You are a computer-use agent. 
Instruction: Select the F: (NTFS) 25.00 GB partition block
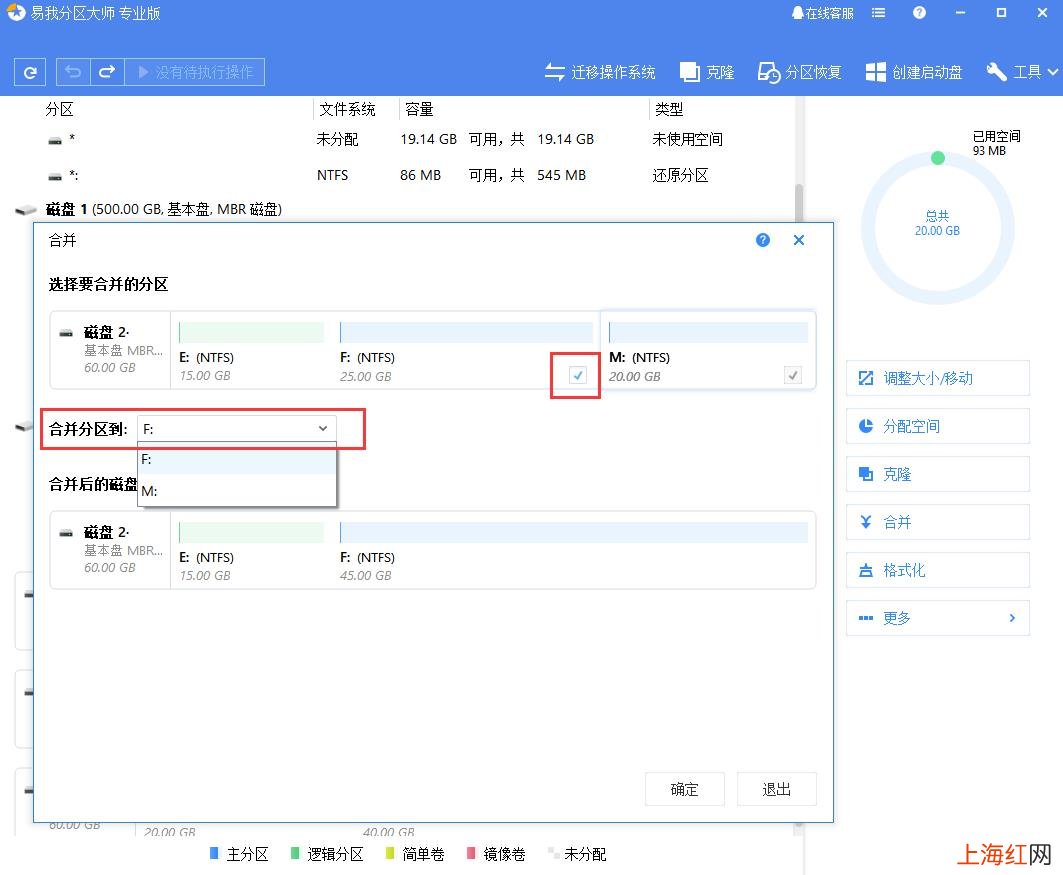click(466, 351)
